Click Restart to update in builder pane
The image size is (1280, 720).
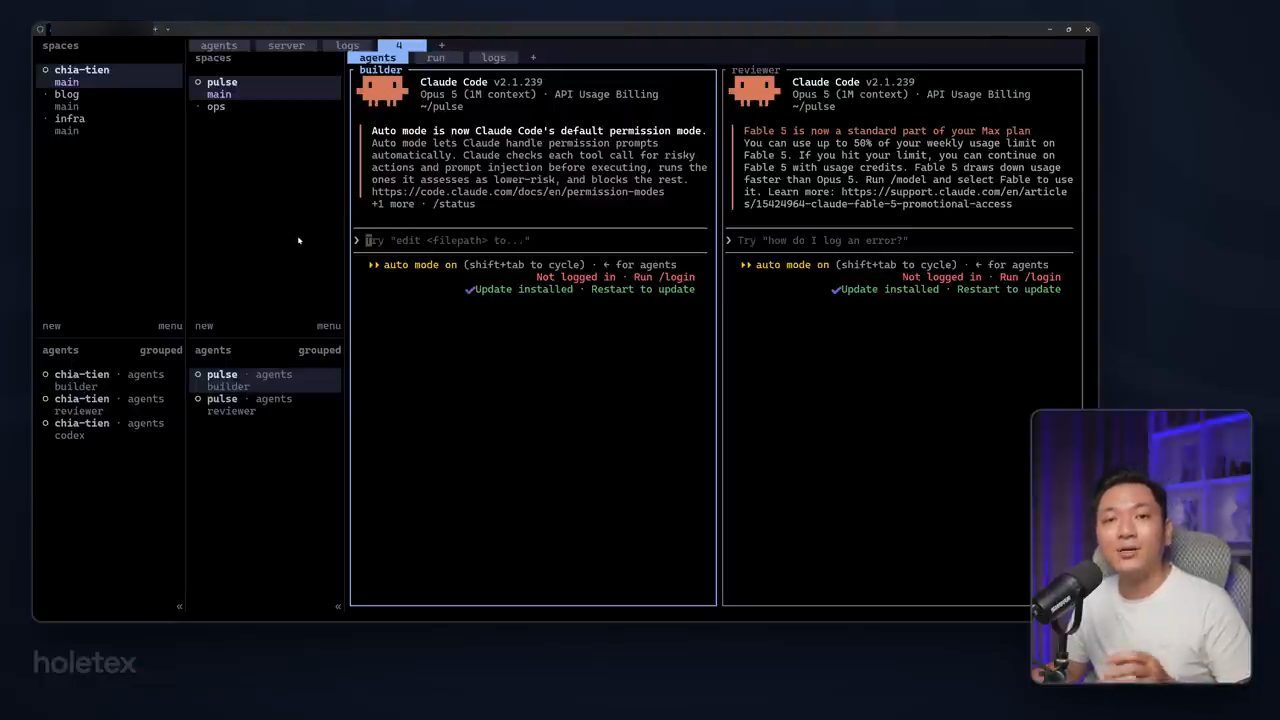coord(643,289)
